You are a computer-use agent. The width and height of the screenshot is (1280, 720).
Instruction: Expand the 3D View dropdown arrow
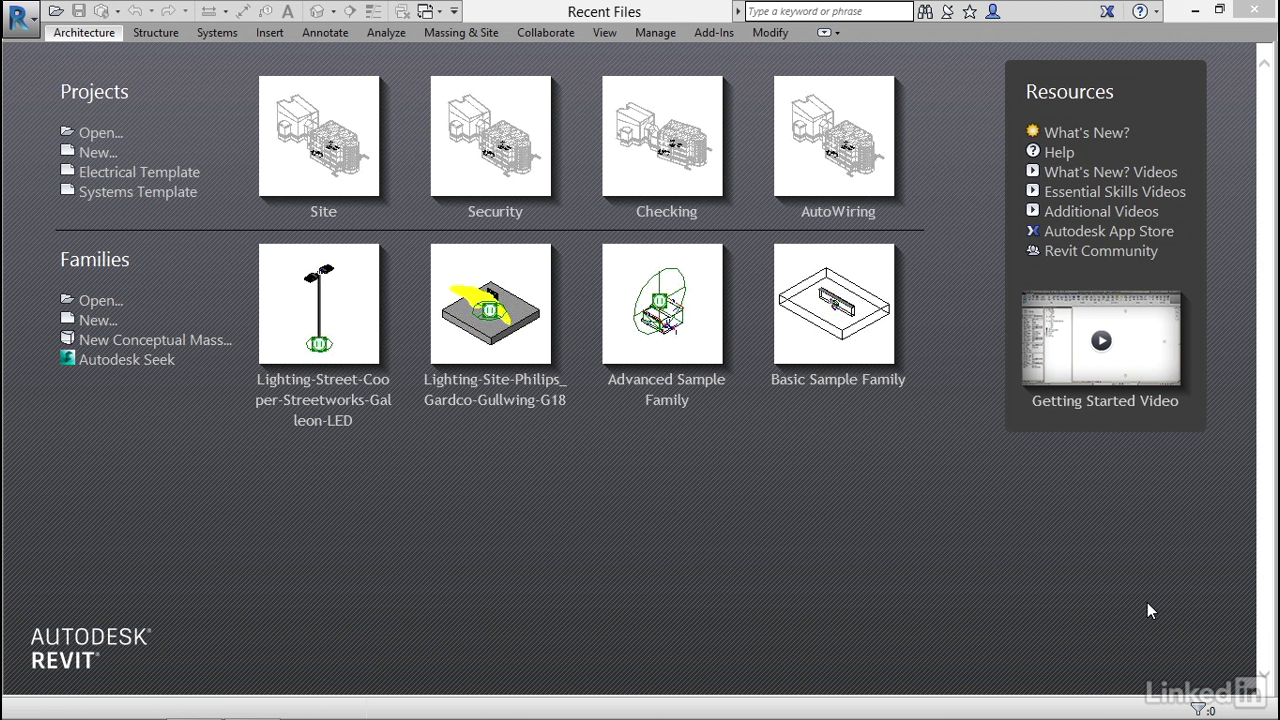pos(333,12)
